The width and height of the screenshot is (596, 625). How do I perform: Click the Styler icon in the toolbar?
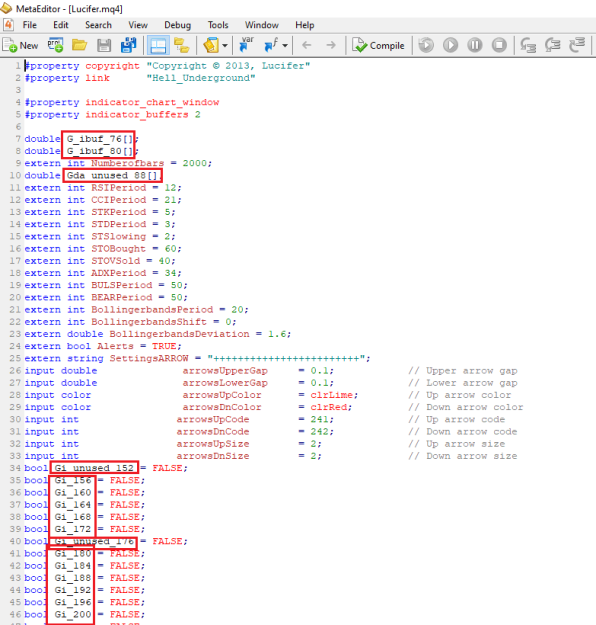211,45
